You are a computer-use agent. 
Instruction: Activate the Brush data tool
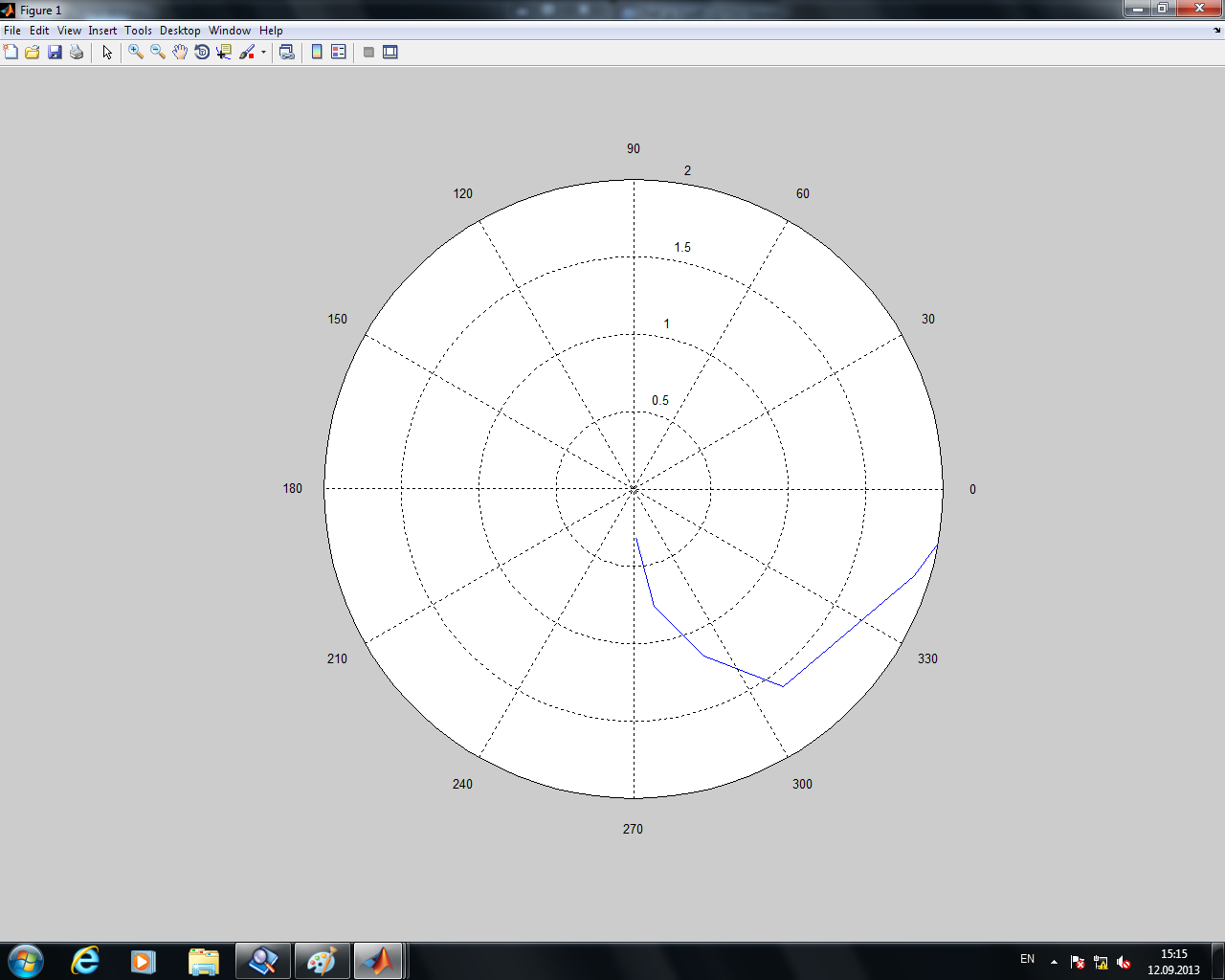[247, 52]
